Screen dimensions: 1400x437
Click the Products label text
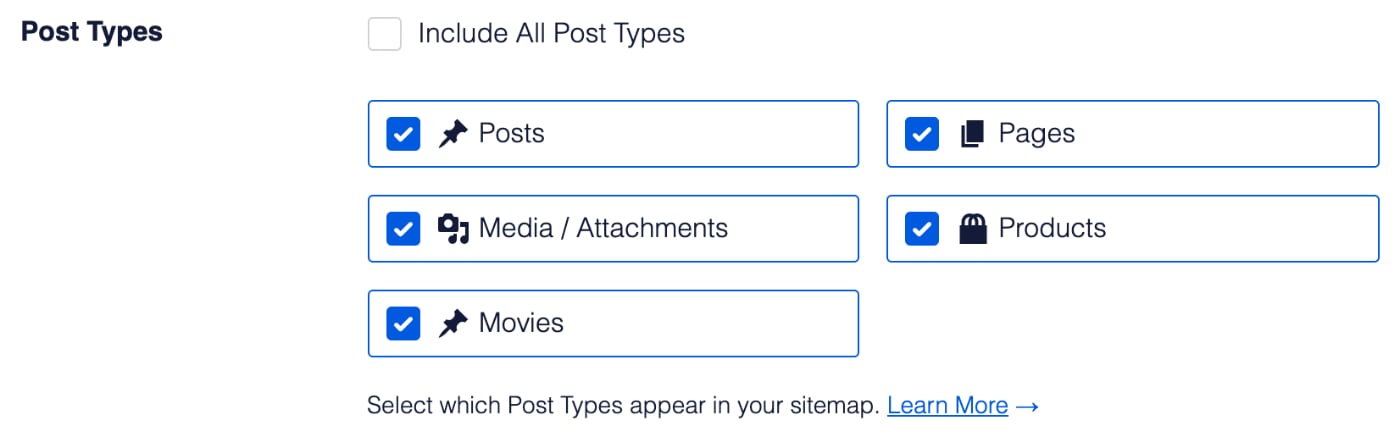1052,229
